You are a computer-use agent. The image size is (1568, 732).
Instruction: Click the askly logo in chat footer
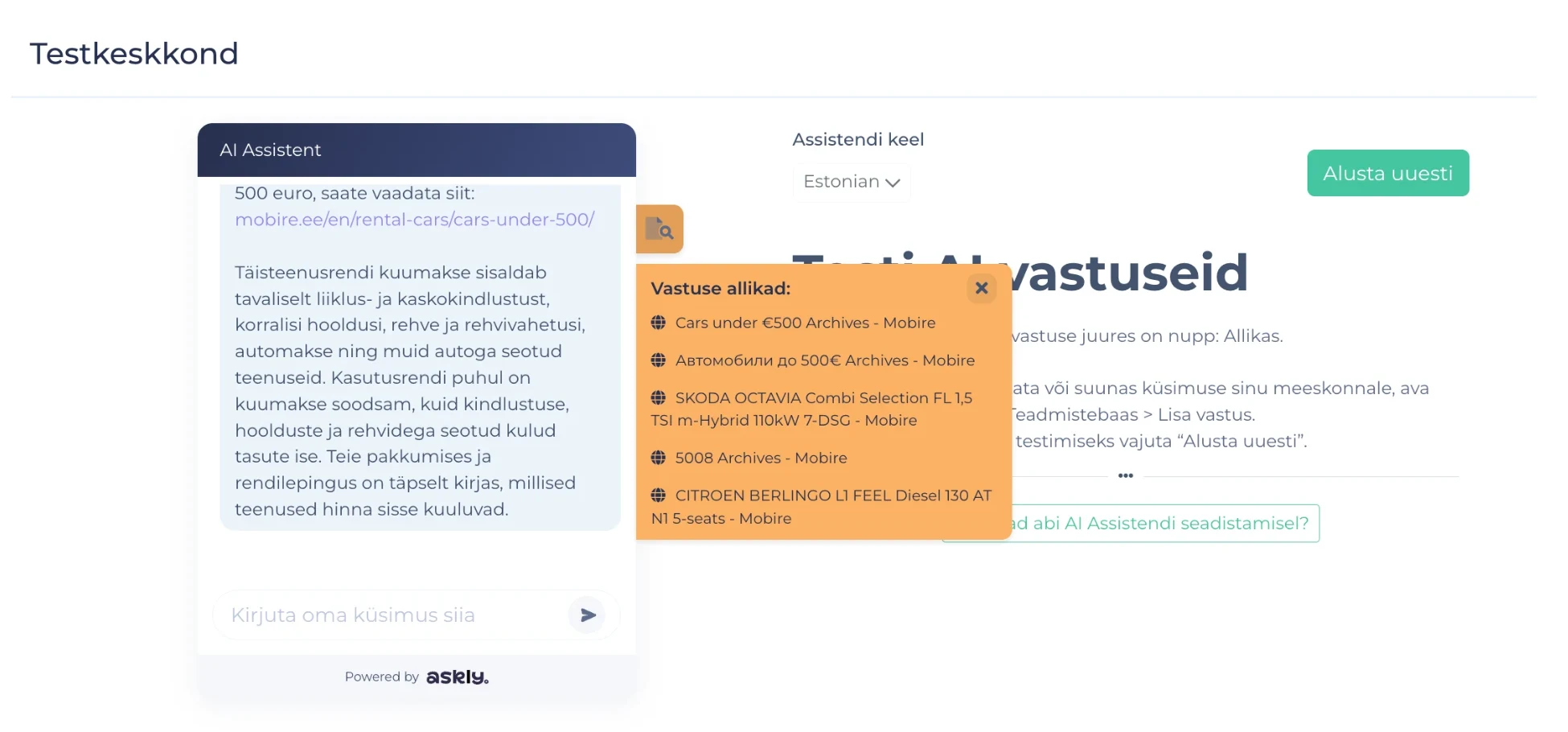(458, 677)
